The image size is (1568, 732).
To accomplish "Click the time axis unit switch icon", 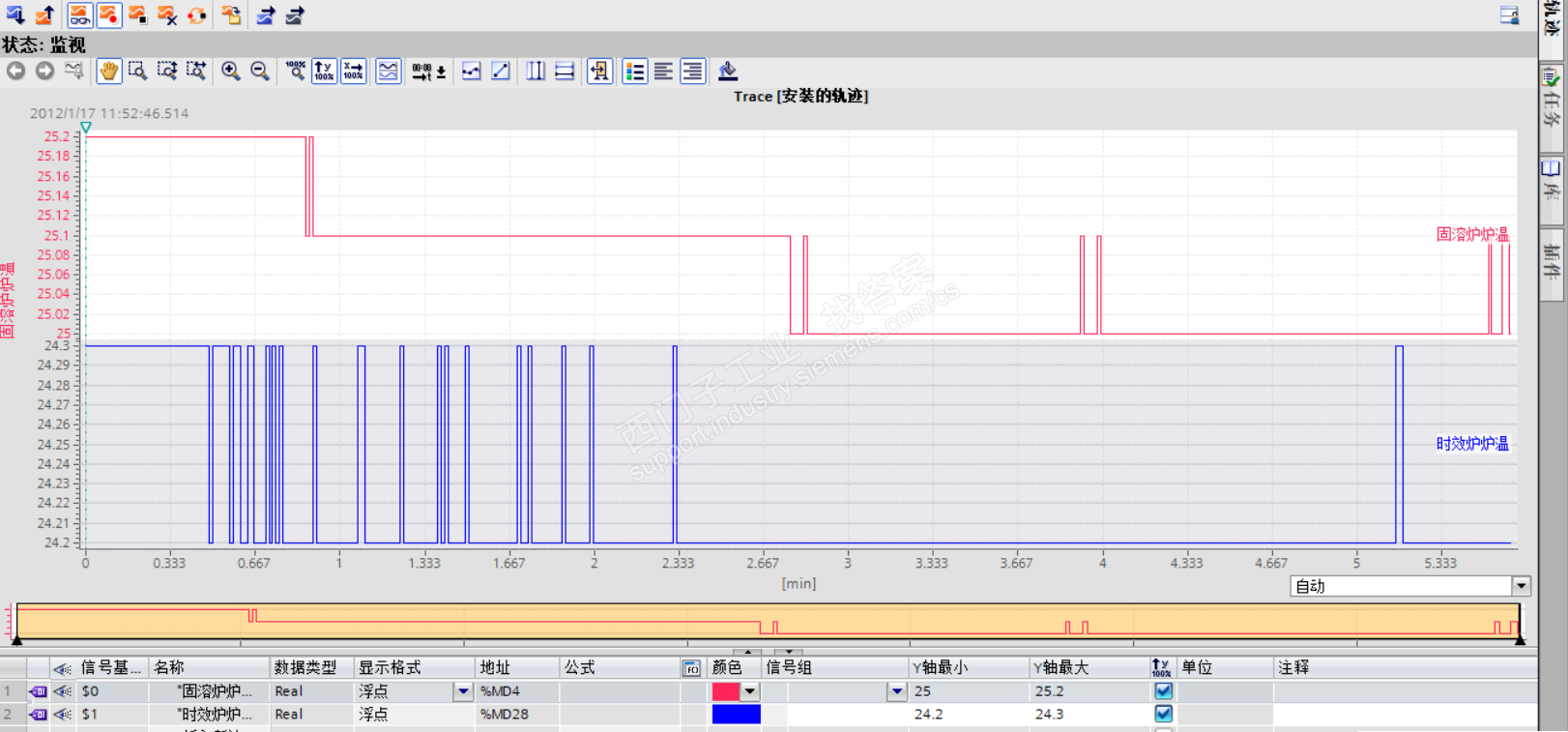I will [421, 71].
